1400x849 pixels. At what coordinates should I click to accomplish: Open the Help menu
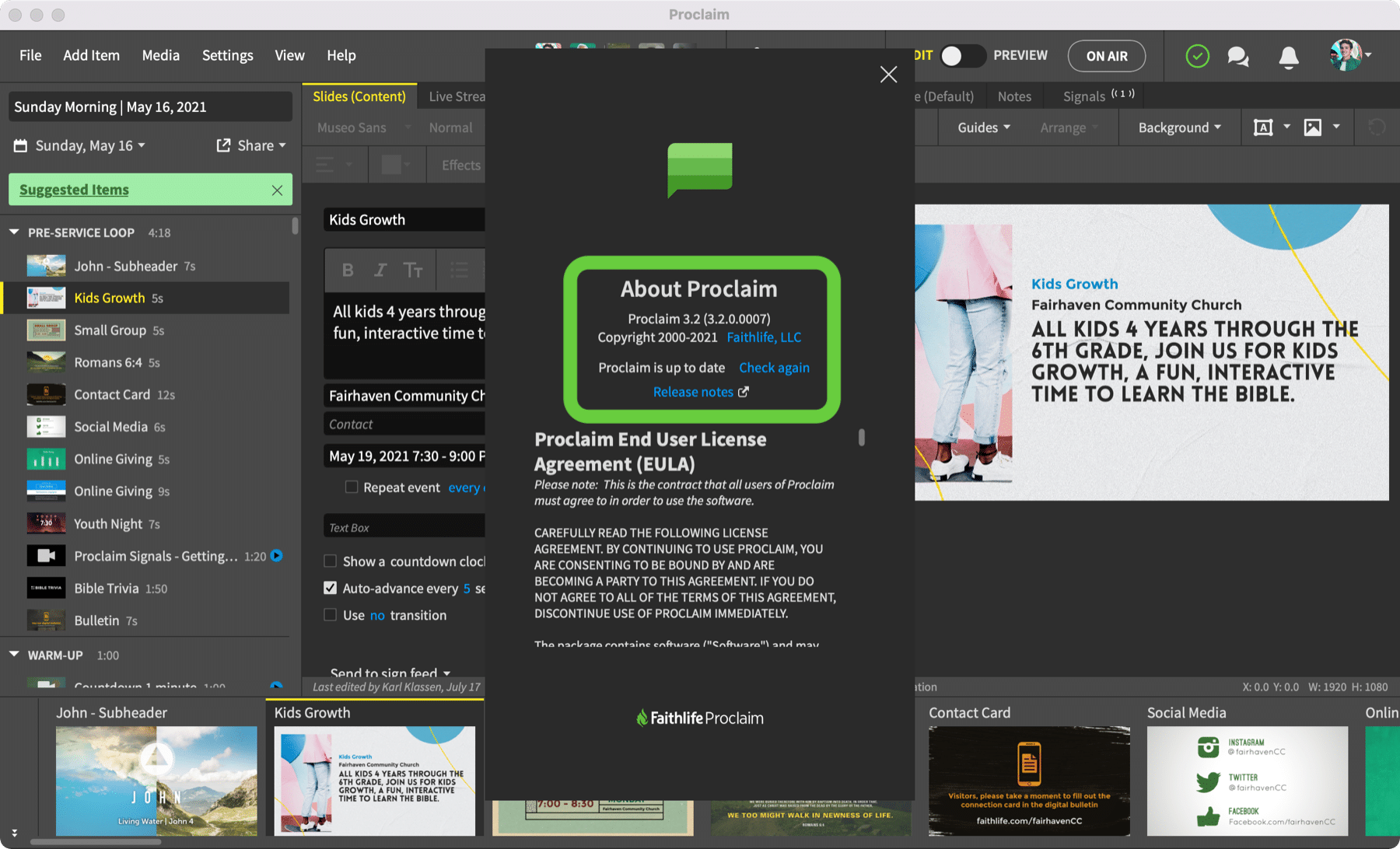pos(341,55)
